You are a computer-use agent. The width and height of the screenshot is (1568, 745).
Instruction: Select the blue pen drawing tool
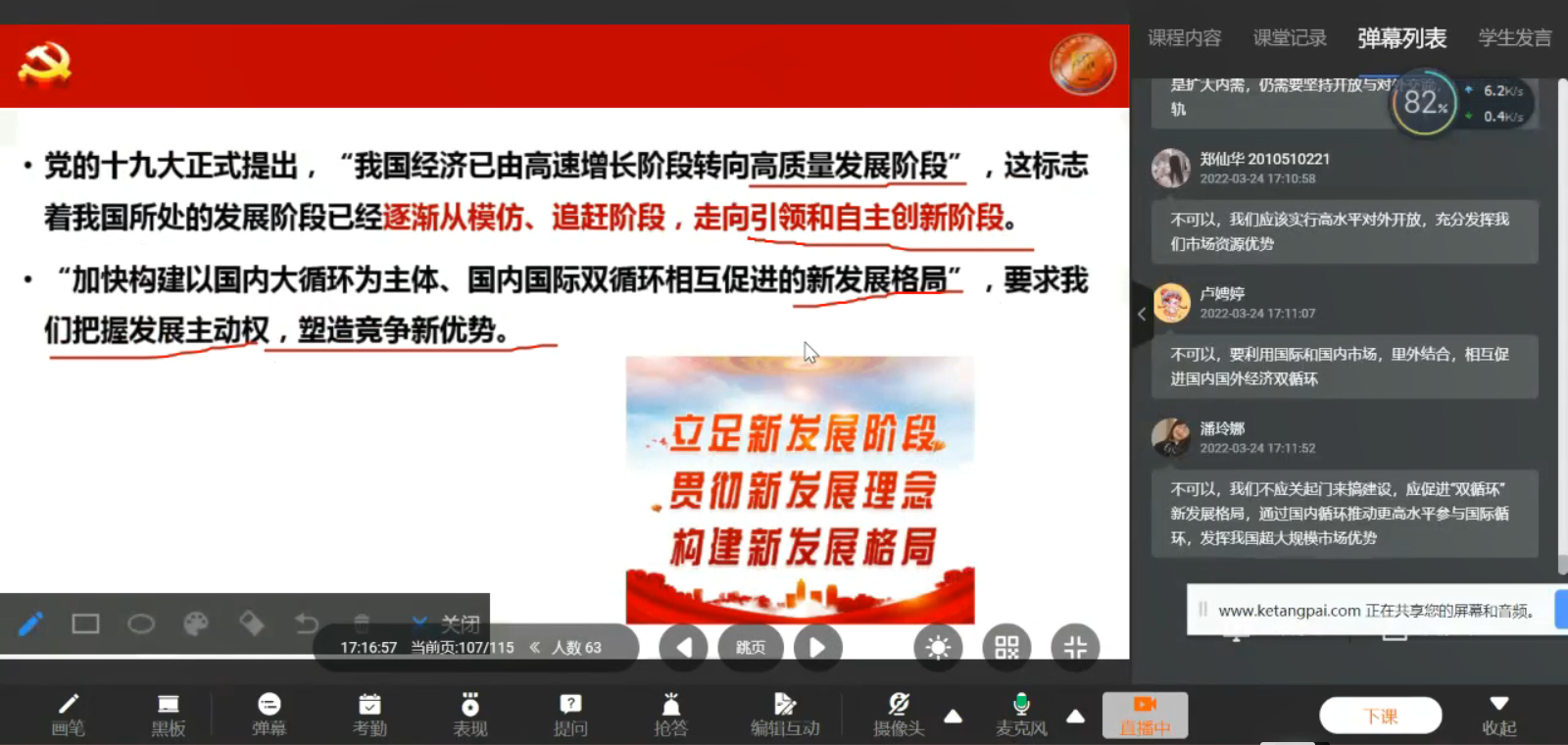pyautogui.click(x=30, y=623)
